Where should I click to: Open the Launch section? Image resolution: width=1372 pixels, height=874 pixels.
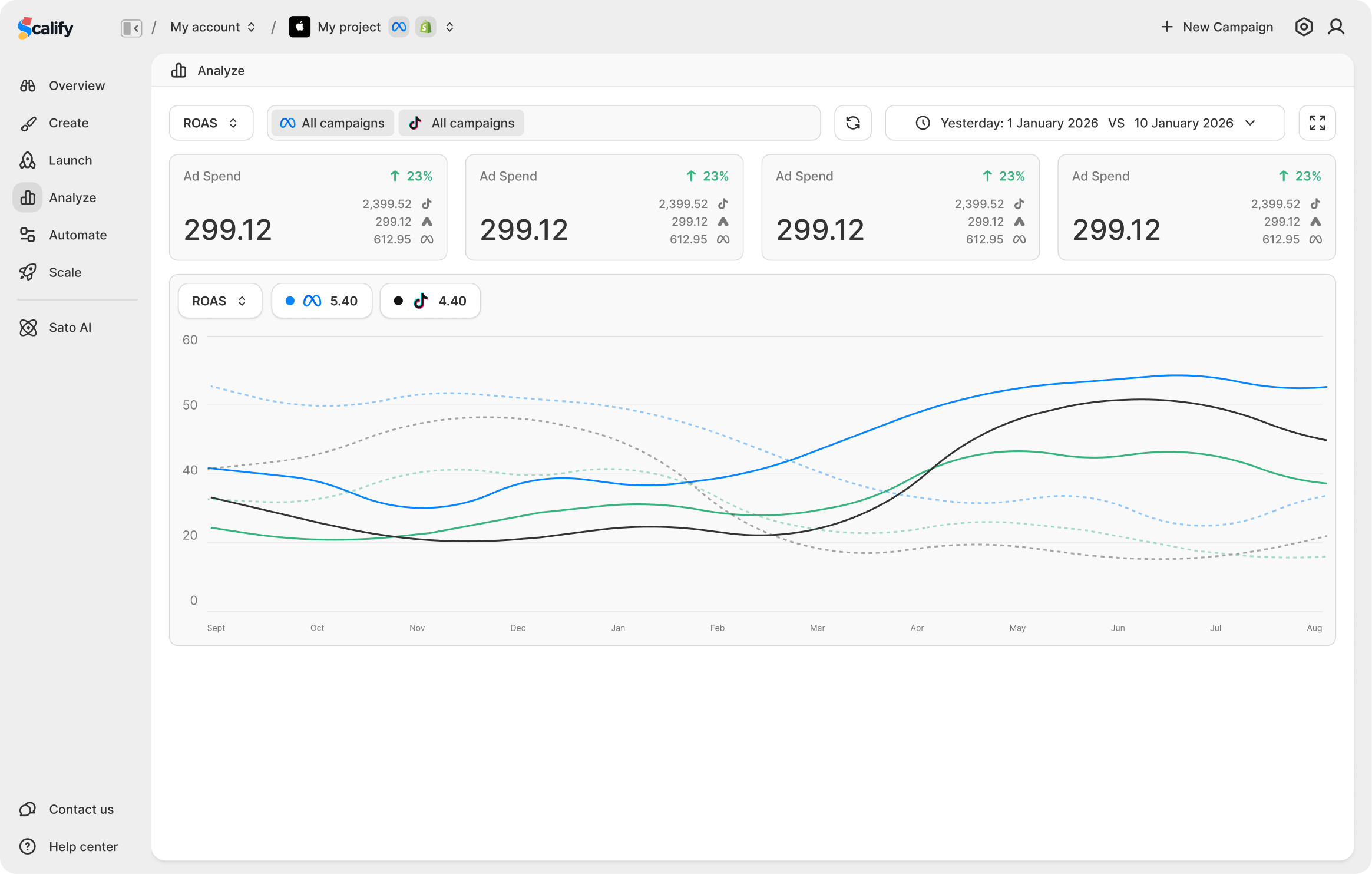click(x=70, y=160)
